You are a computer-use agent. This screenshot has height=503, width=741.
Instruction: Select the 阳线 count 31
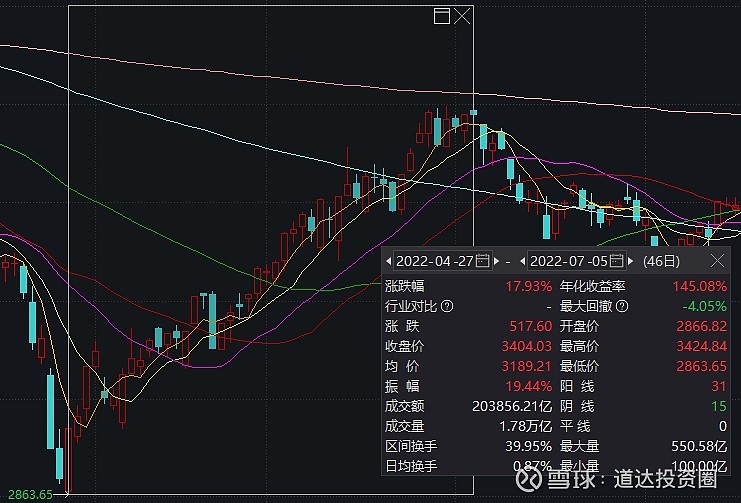[719, 386]
